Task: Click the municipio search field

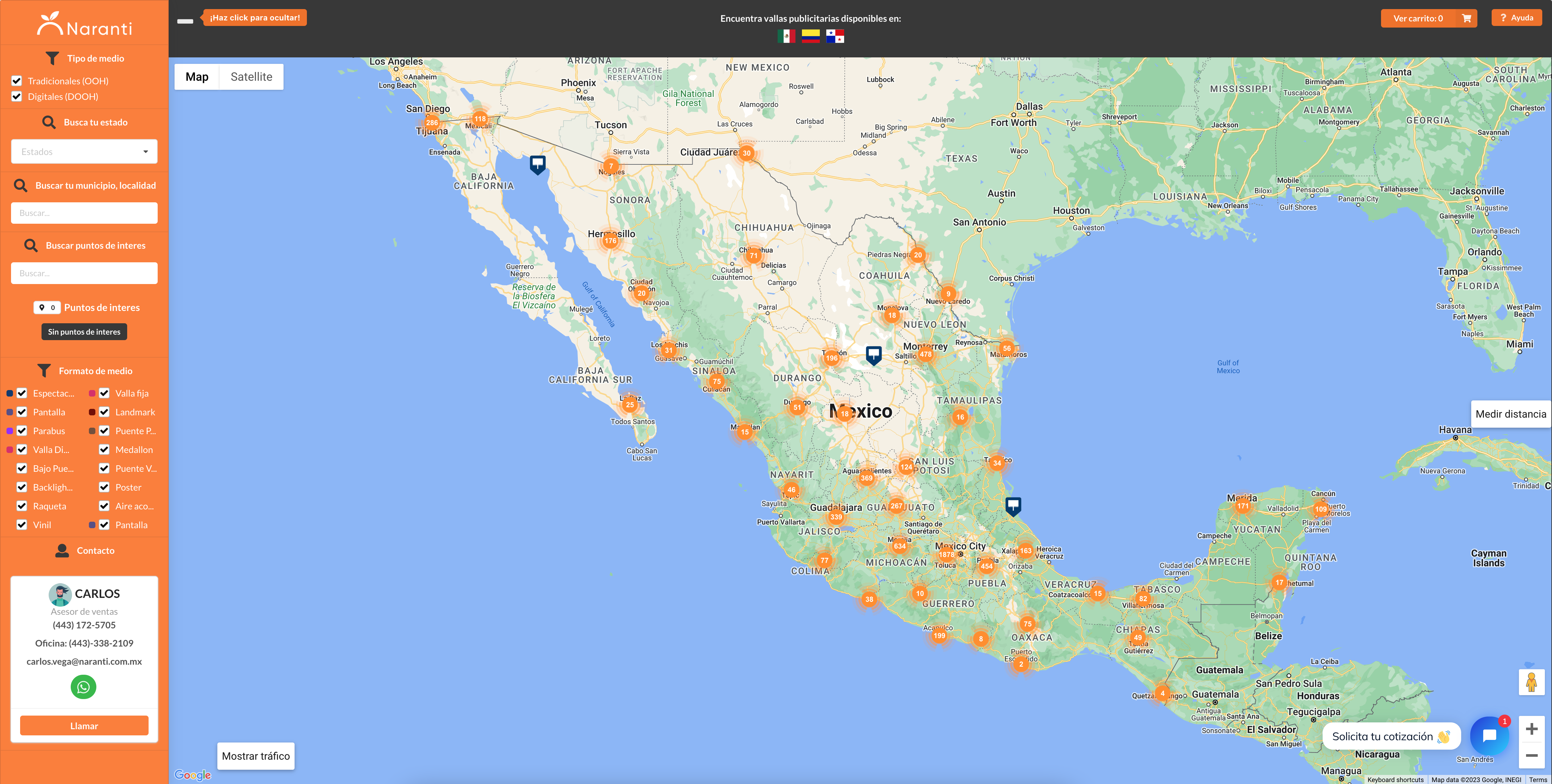Action: [x=84, y=213]
